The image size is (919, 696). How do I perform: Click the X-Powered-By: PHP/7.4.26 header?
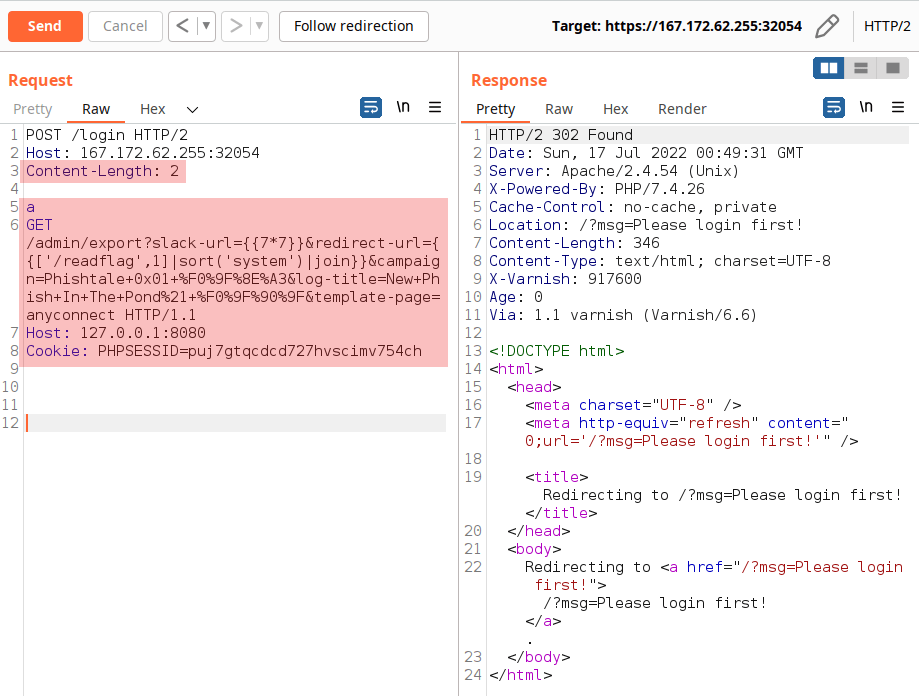597,189
